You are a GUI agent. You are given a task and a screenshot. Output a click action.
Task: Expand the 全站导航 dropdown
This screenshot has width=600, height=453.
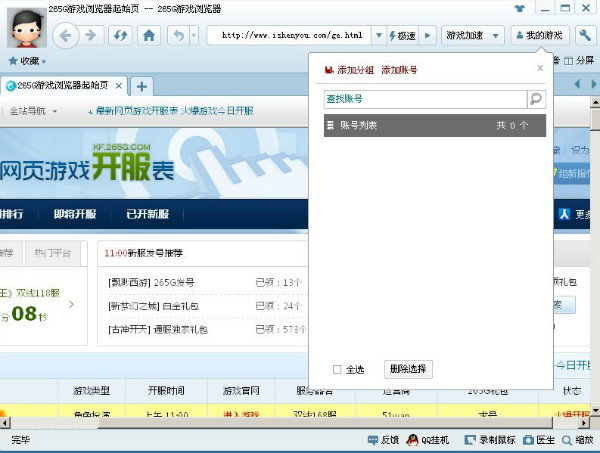click(x=33, y=111)
